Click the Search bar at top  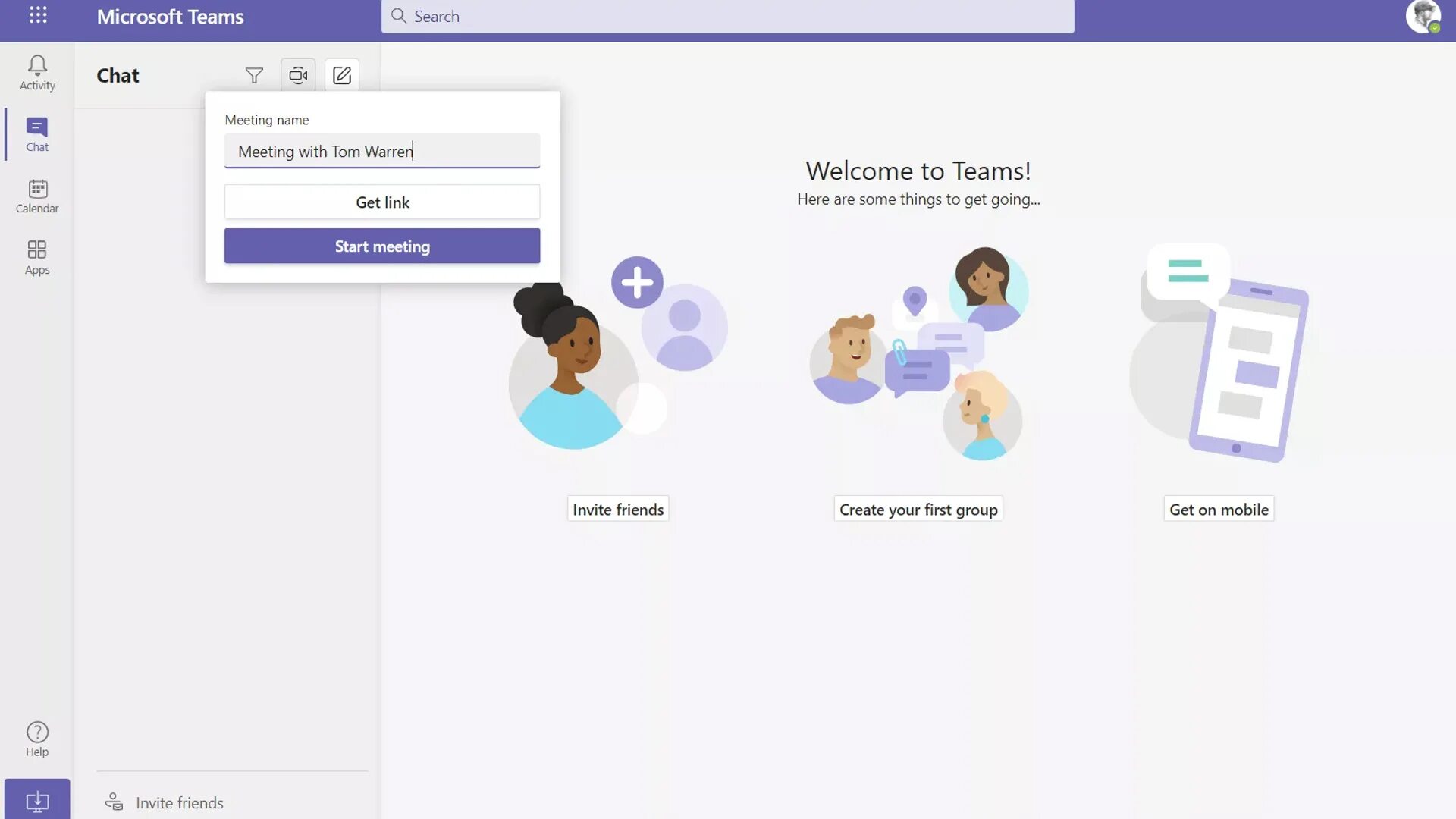[x=727, y=16]
